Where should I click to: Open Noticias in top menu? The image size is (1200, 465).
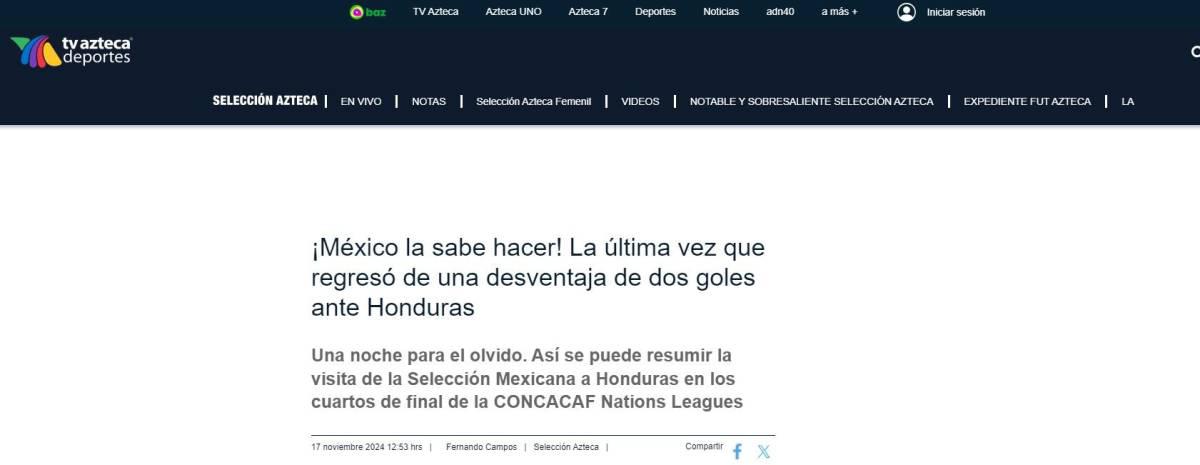coord(721,12)
